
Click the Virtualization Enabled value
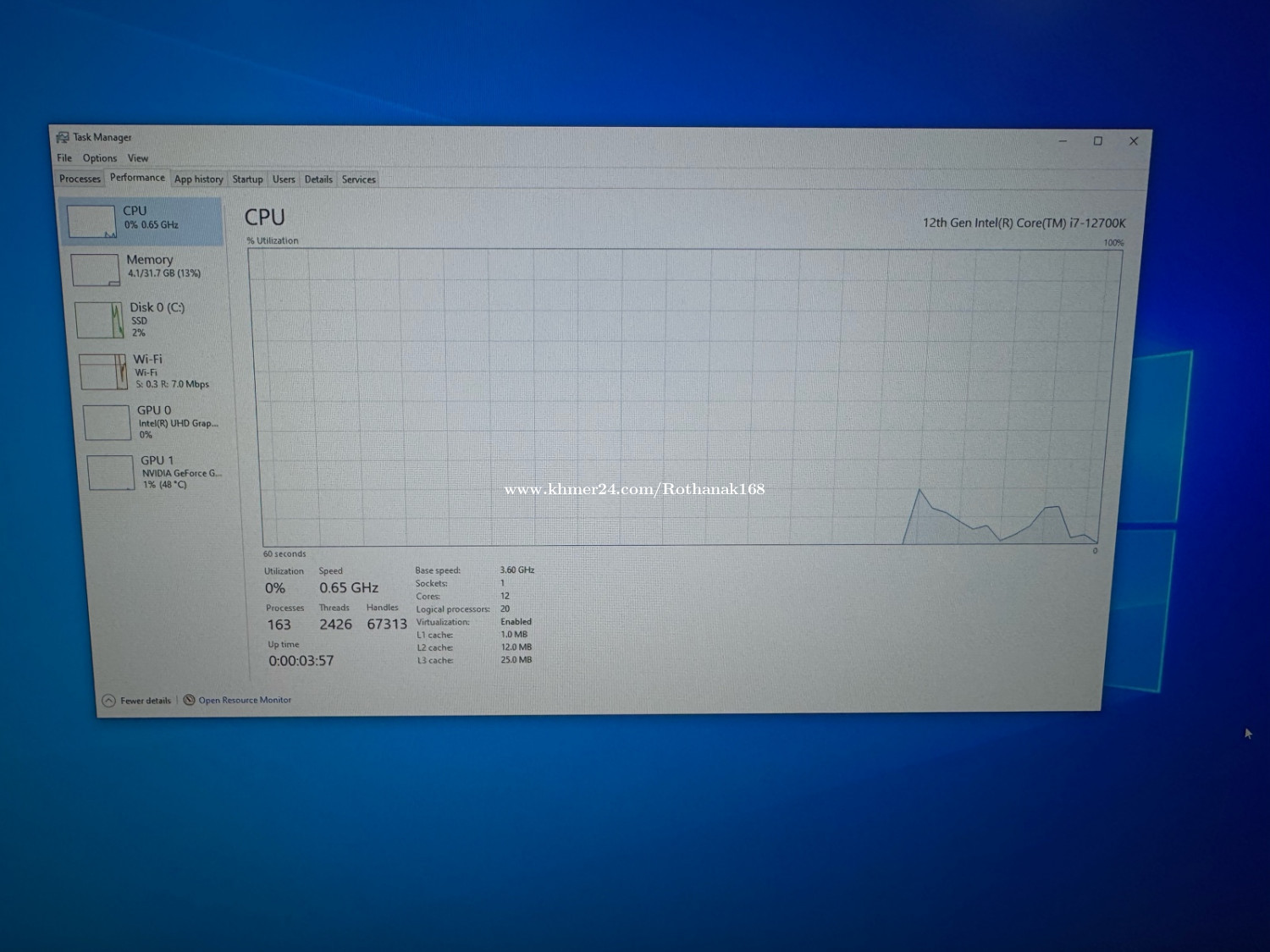516,622
